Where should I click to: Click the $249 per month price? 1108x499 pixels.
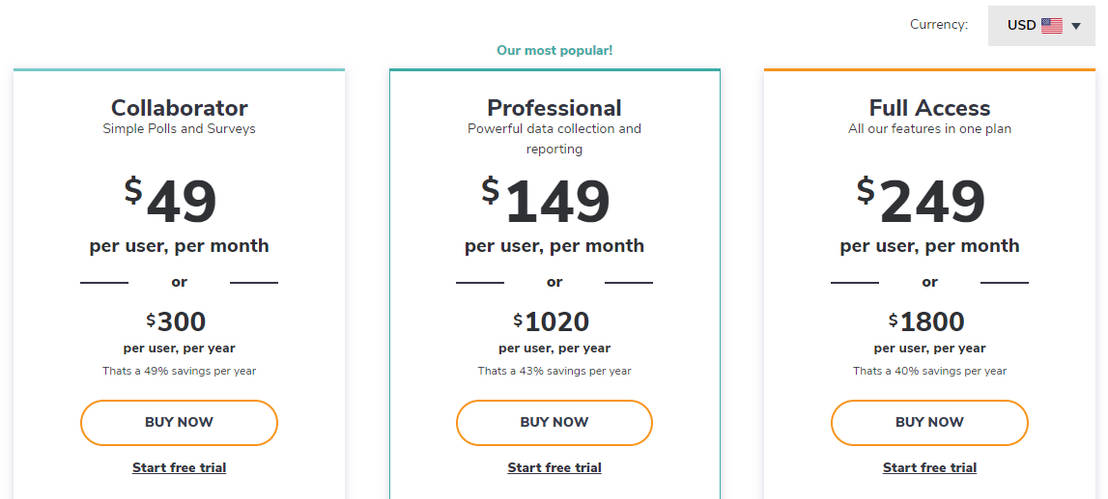point(921,201)
